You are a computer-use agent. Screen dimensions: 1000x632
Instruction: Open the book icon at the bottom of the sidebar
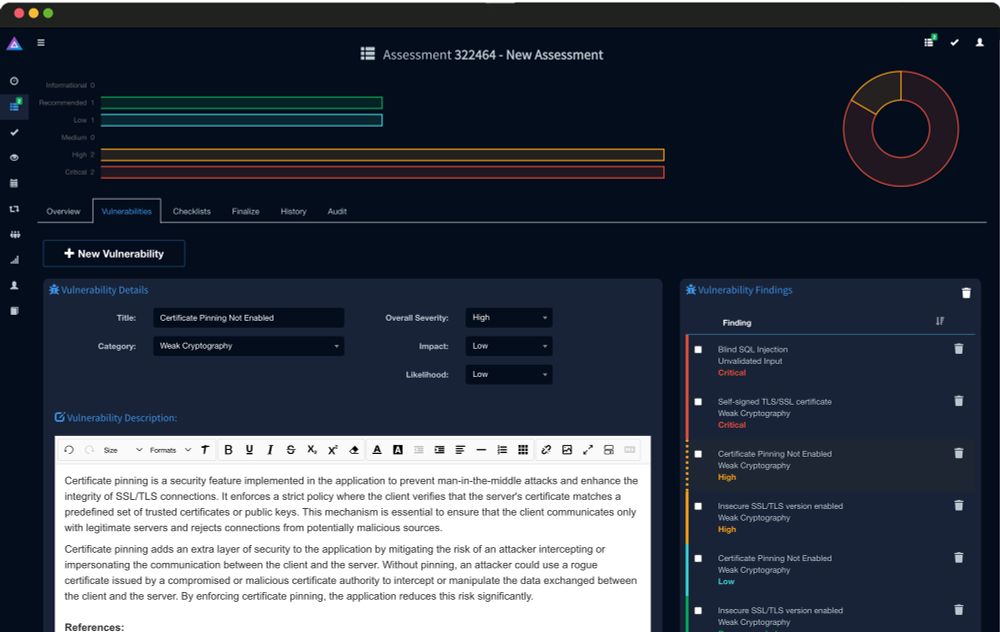[x=14, y=311]
